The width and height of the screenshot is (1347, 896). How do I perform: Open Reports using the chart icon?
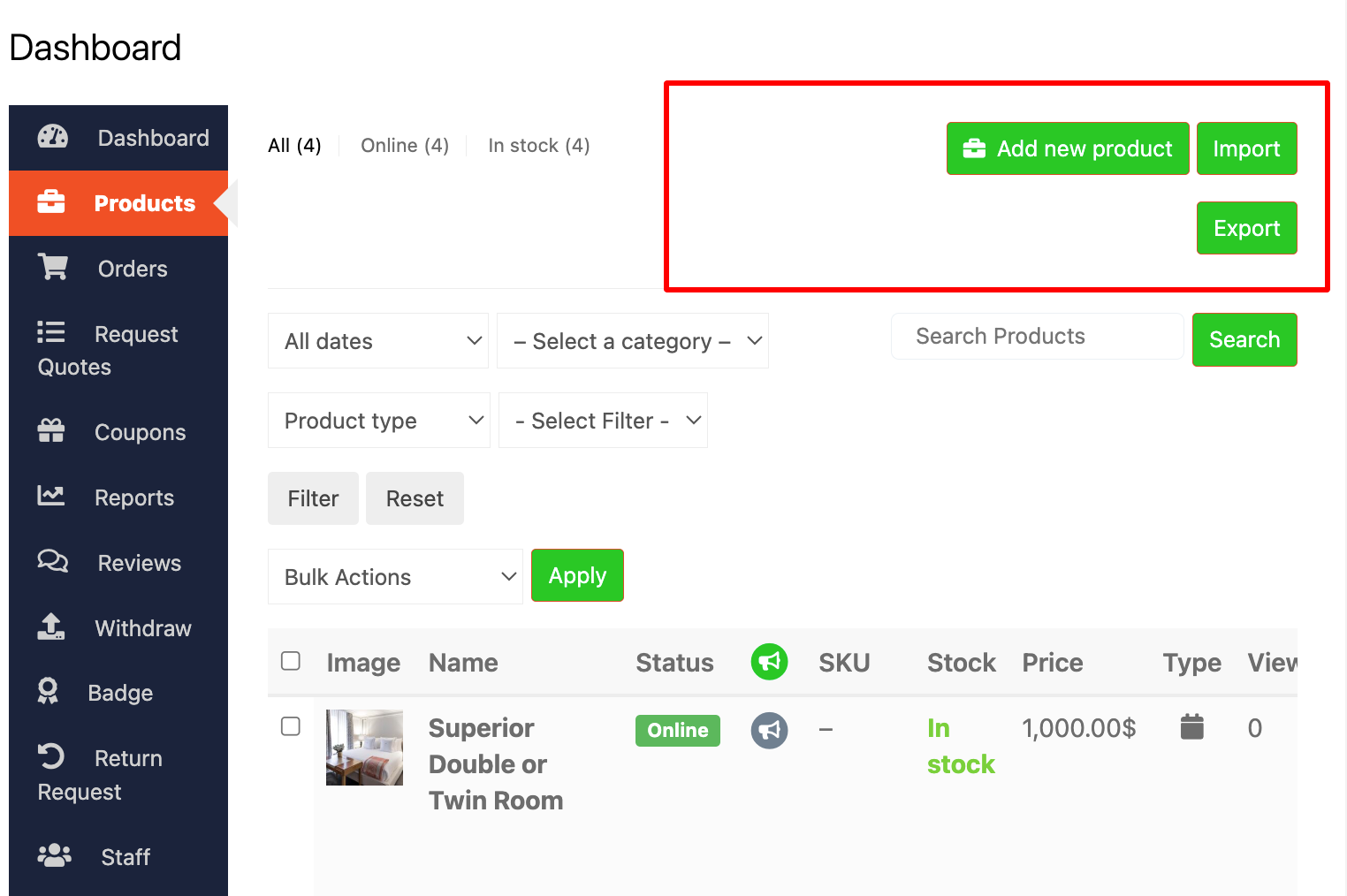tap(51, 497)
